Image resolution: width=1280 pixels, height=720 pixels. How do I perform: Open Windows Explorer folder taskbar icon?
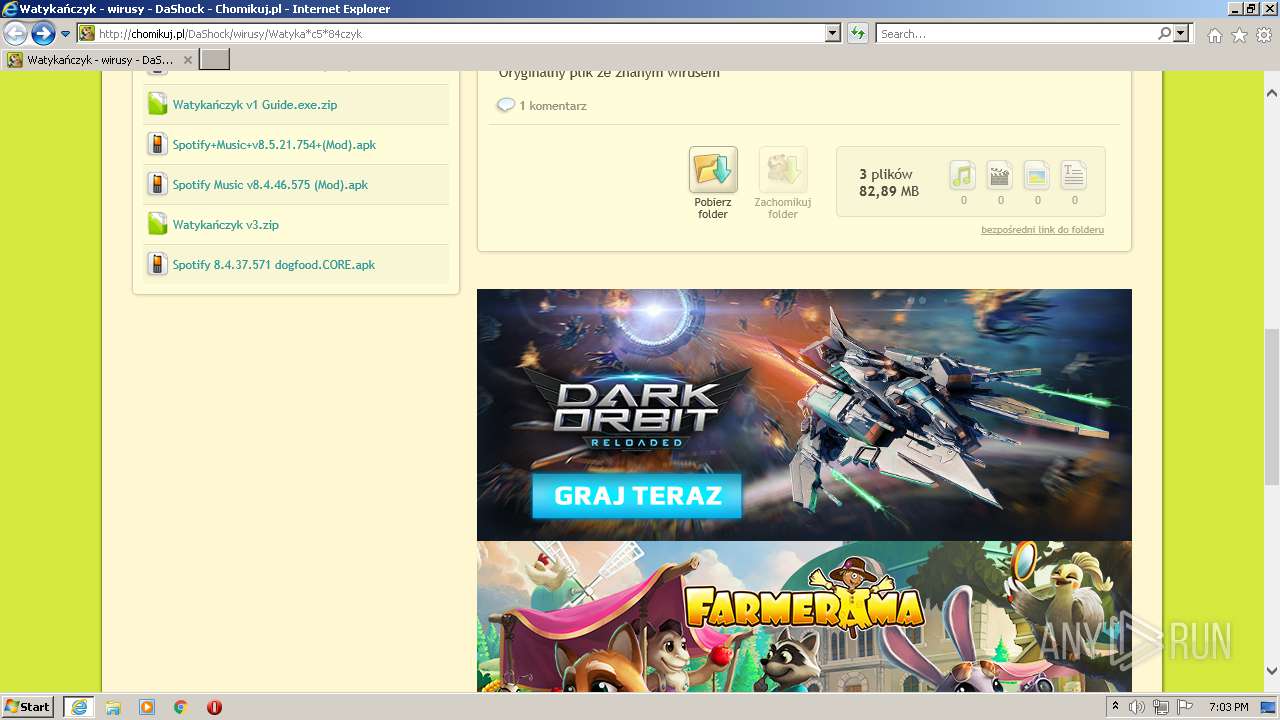(x=113, y=707)
